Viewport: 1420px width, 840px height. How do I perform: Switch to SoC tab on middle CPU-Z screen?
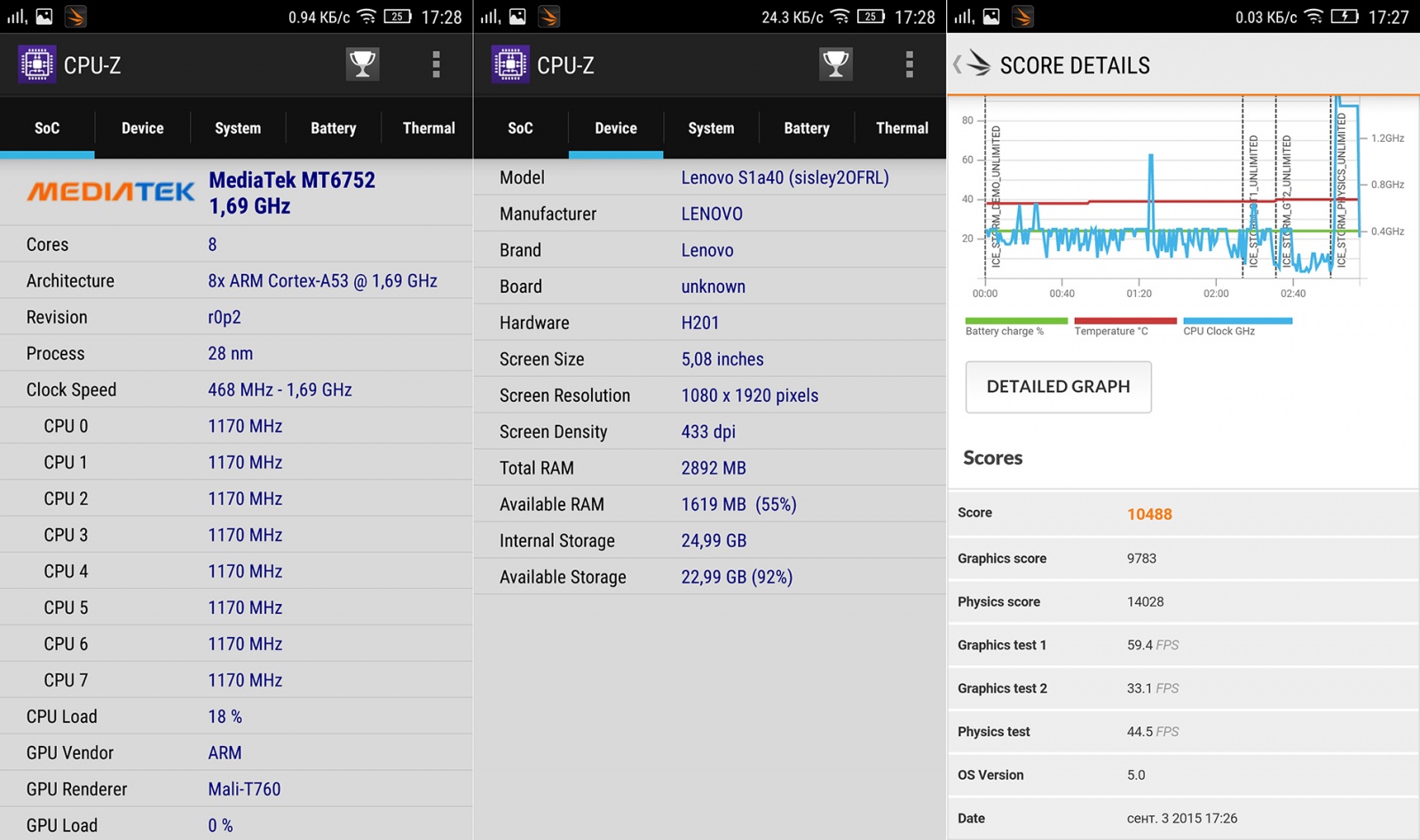[x=521, y=128]
